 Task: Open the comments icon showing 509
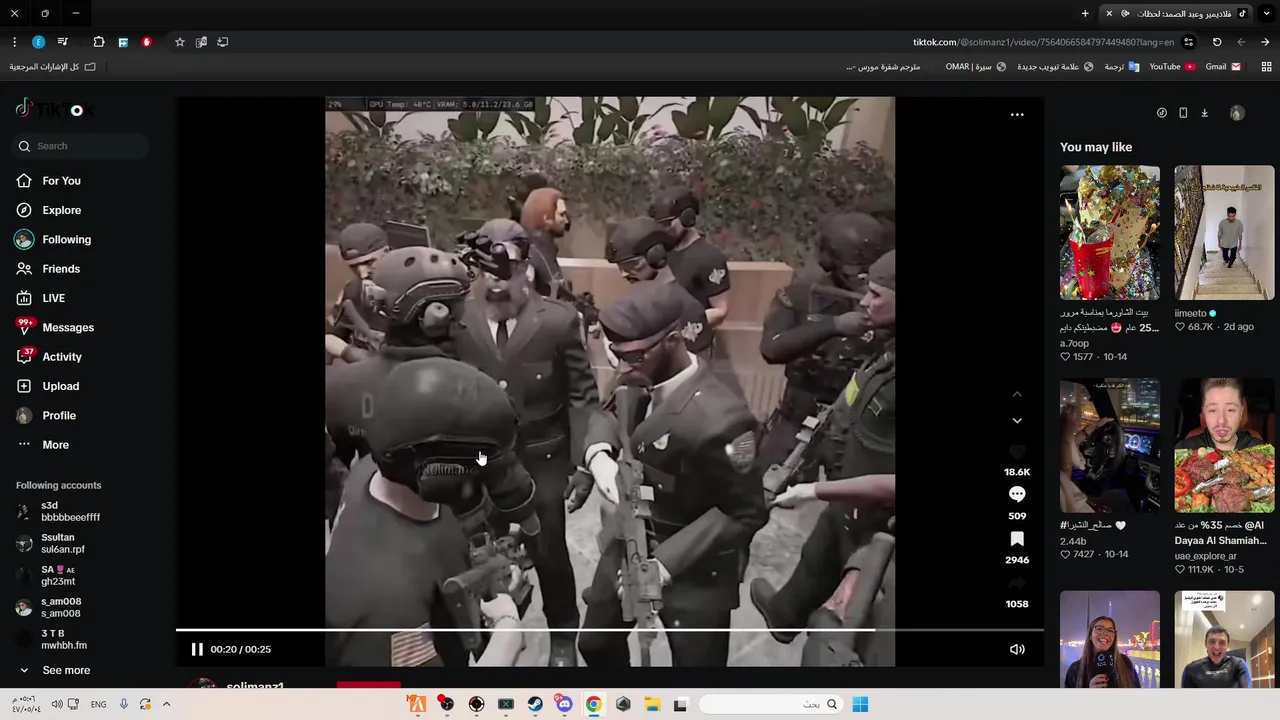click(1017, 494)
